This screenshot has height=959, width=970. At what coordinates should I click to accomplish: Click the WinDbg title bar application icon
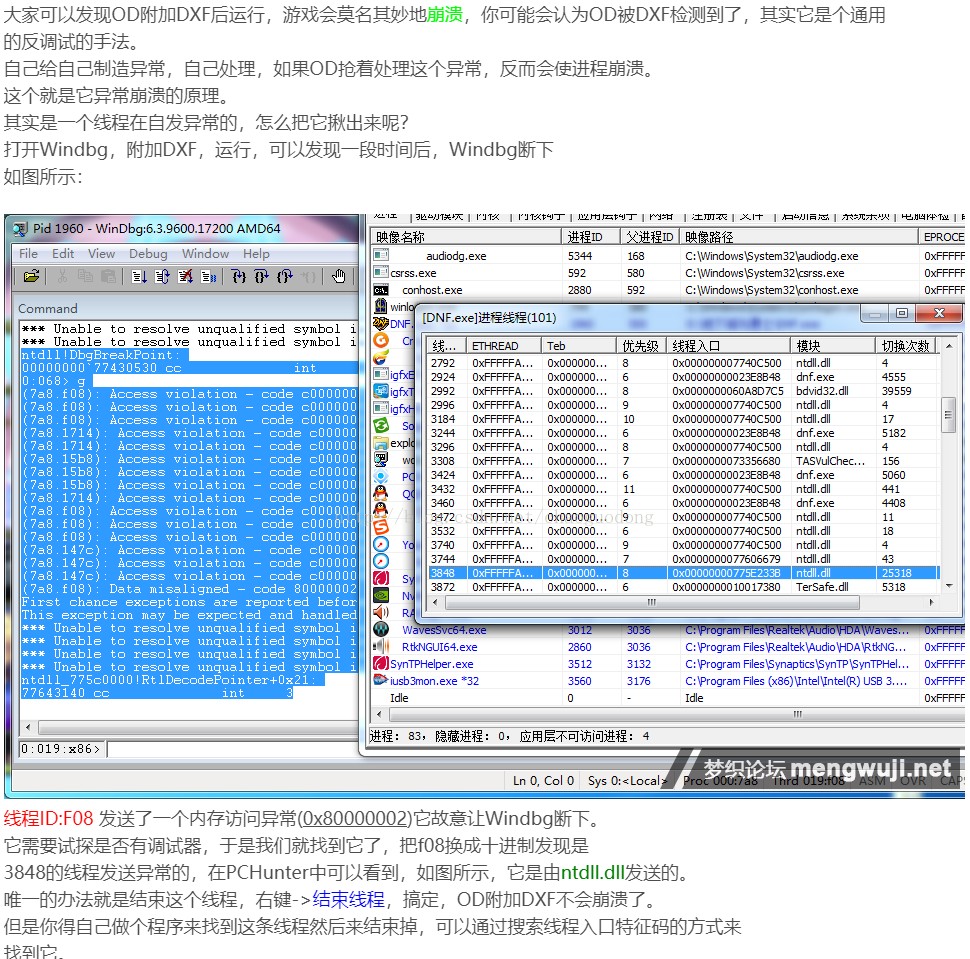pos(20,229)
